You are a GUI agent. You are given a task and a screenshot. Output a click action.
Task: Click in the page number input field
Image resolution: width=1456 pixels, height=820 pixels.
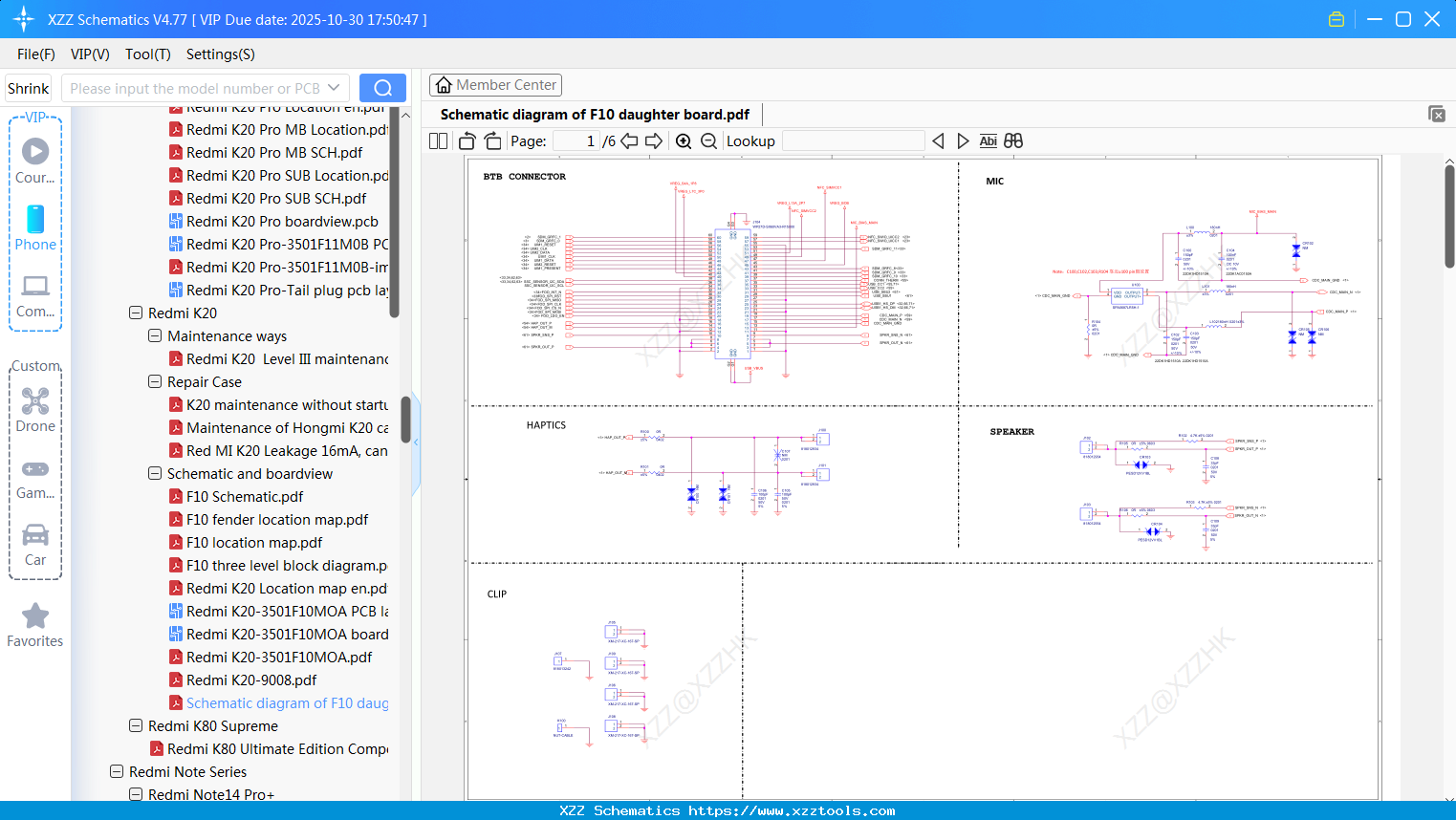[x=575, y=140]
